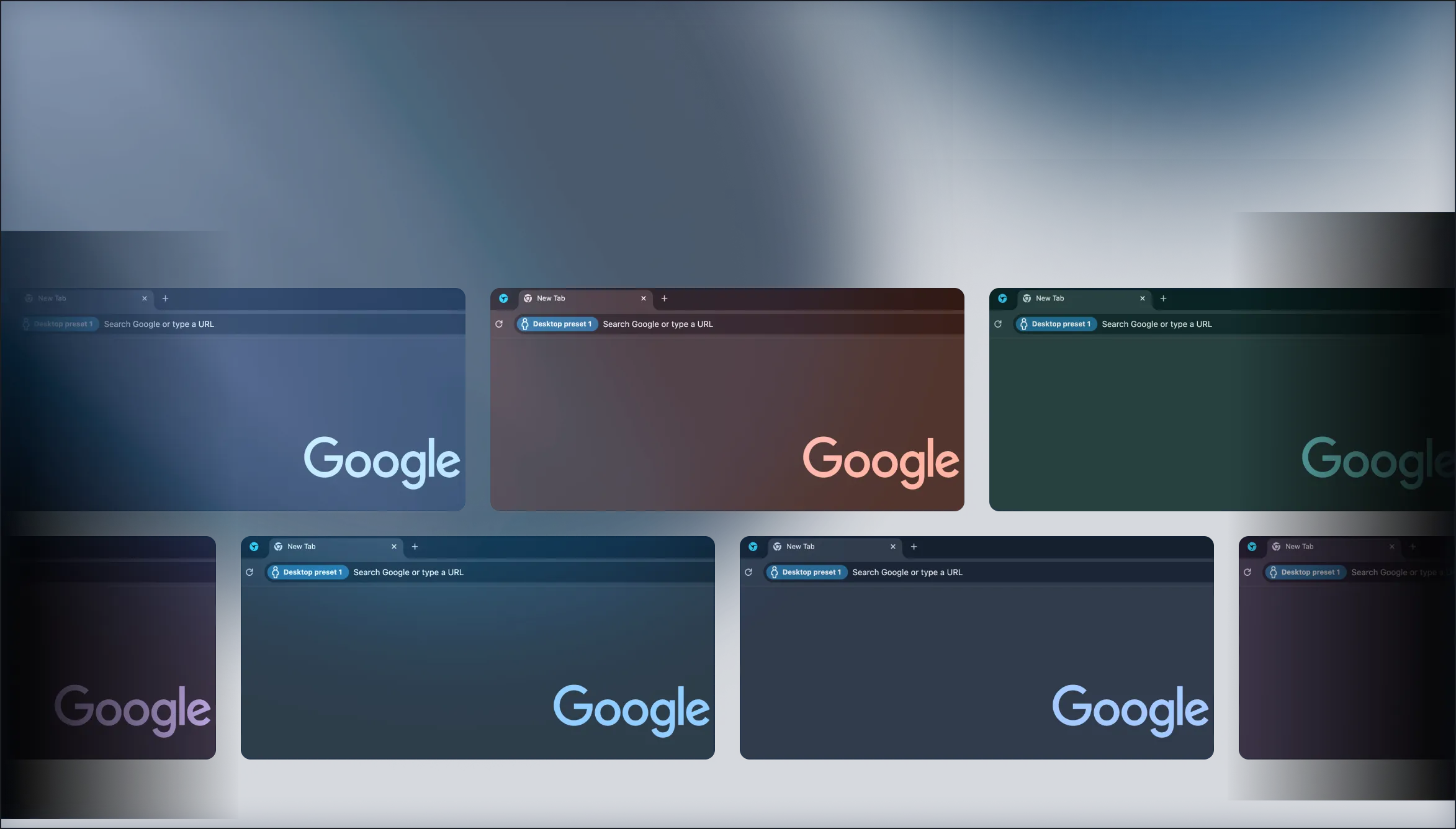Click the Desktop preset 1 chip in the red window
1456x829 pixels.
(x=557, y=324)
